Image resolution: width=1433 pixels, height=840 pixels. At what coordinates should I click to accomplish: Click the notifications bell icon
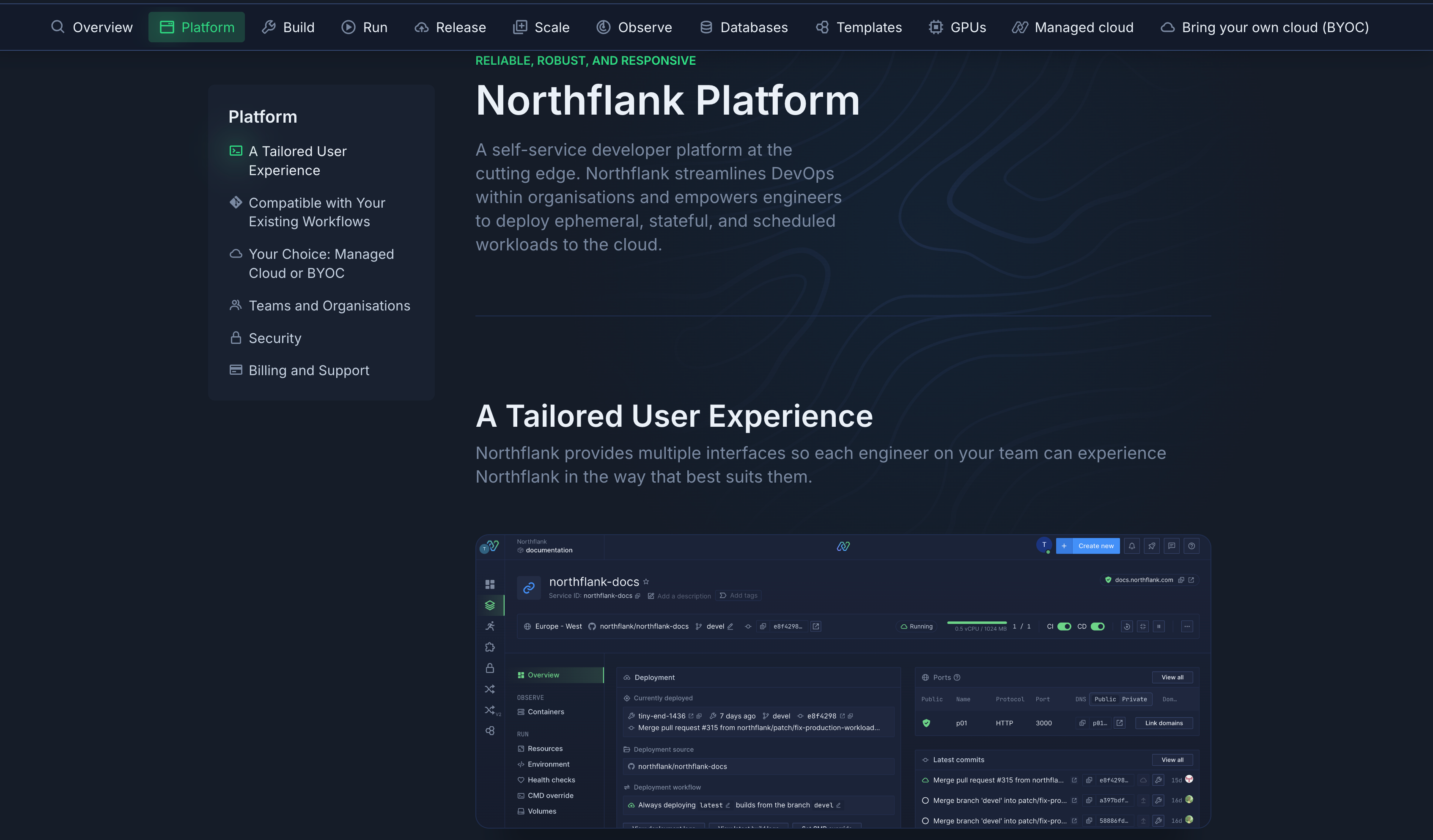pyautogui.click(x=1131, y=545)
